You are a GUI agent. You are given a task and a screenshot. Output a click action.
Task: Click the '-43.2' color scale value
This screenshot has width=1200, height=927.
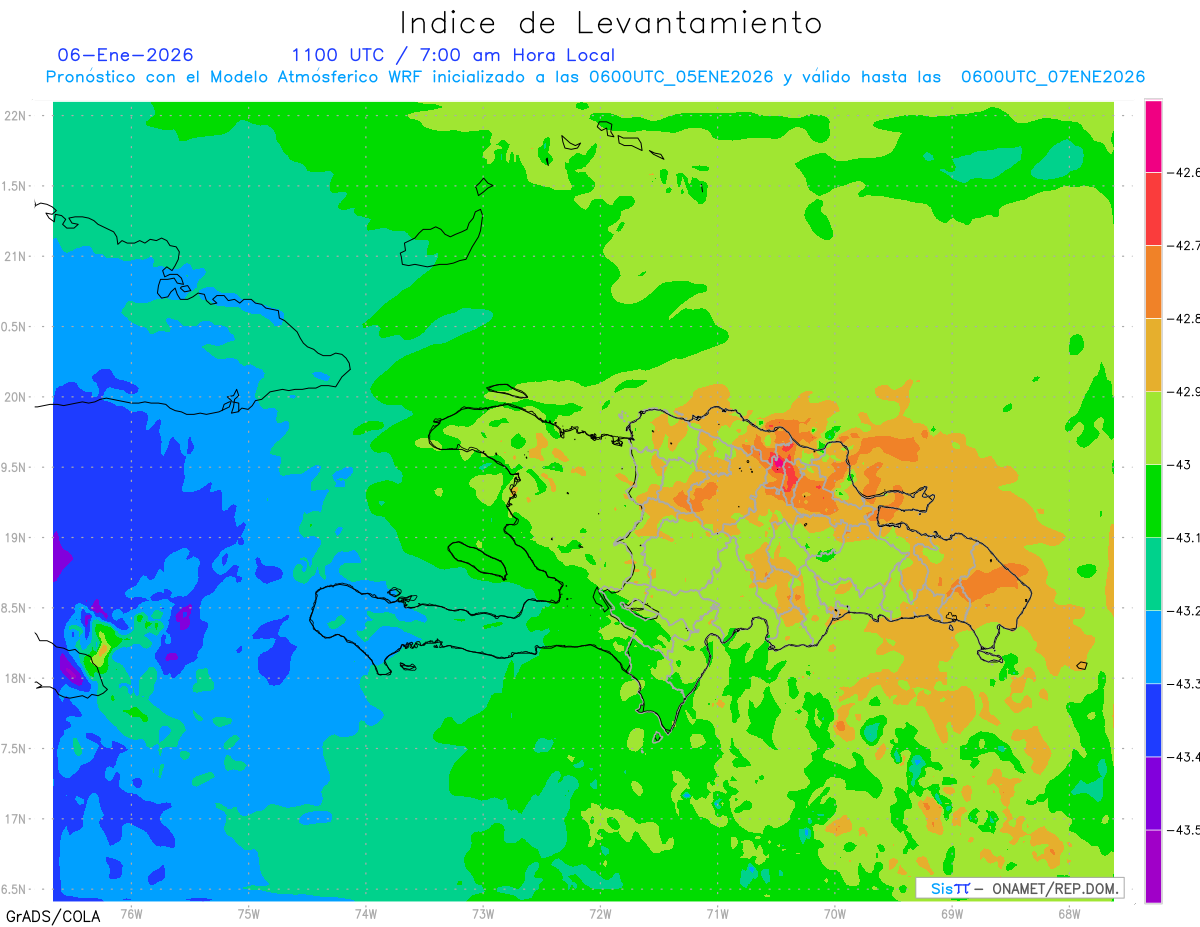tap(1183, 611)
